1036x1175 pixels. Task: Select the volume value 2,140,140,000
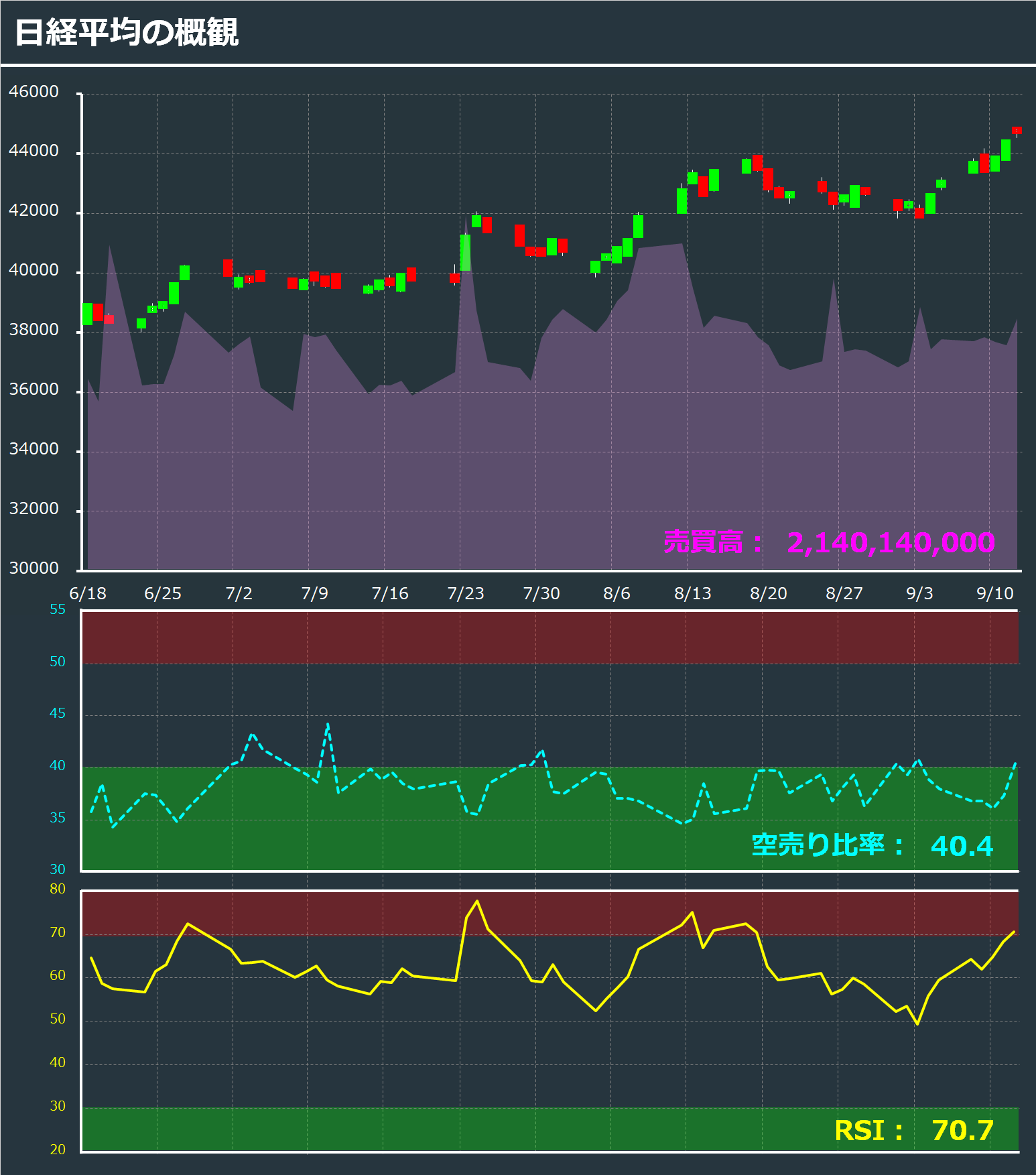891,543
